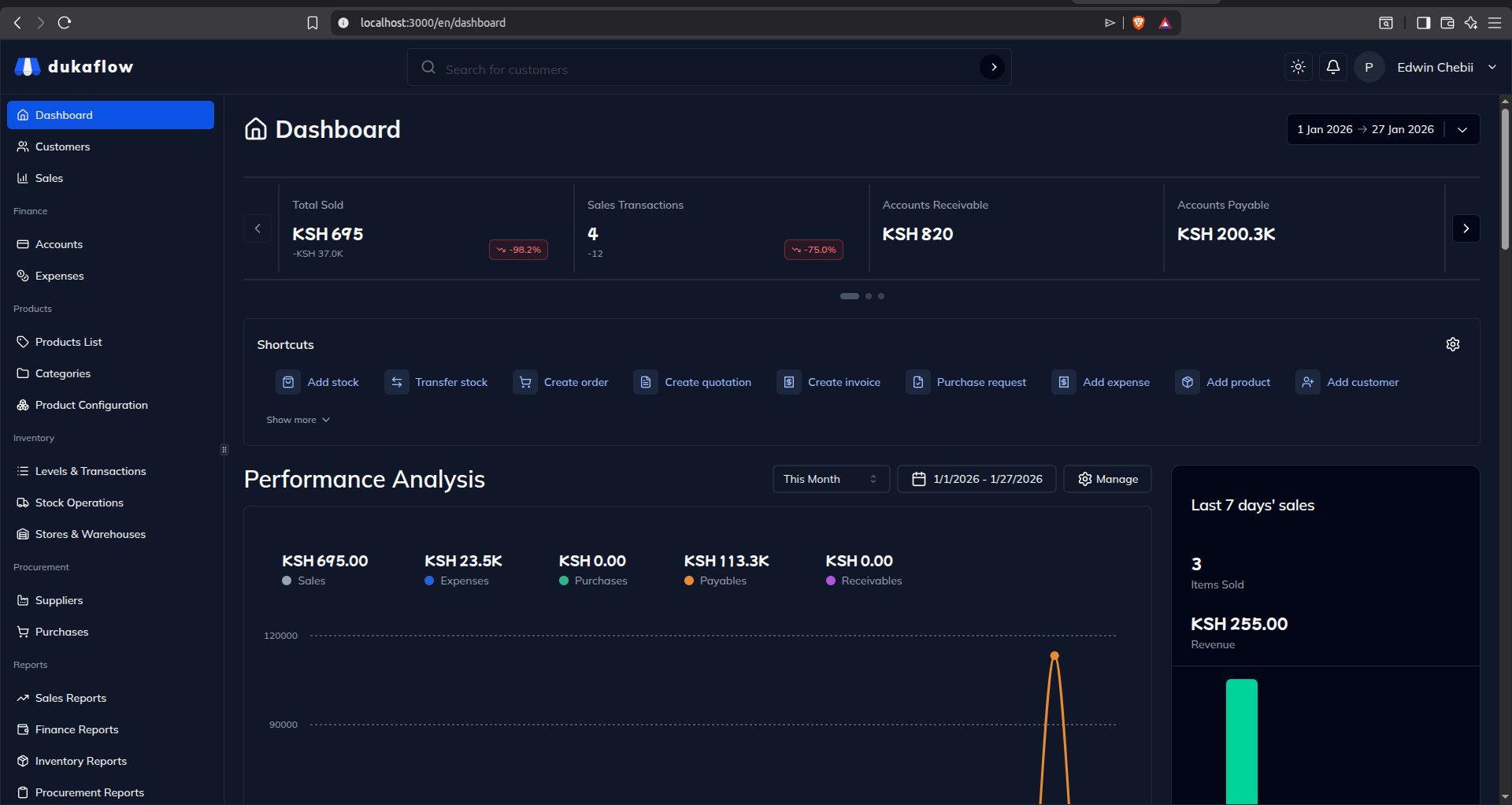Image resolution: width=1512 pixels, height=805 pixels.
Task: Click the dukaflow logo icon
Action: [x=28, y=67]
